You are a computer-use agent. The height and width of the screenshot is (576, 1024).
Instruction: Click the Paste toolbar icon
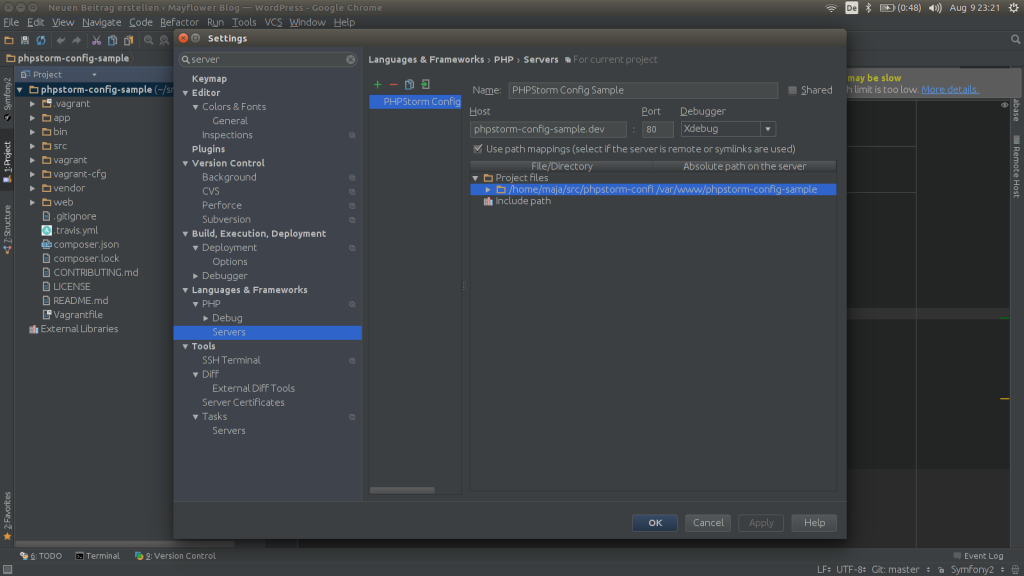coord(129,40)
